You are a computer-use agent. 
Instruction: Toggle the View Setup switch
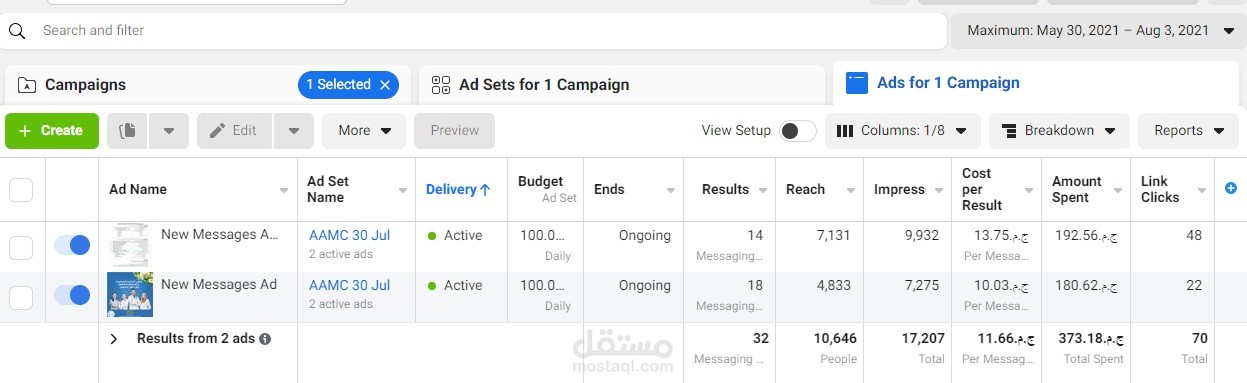point(797,131)
